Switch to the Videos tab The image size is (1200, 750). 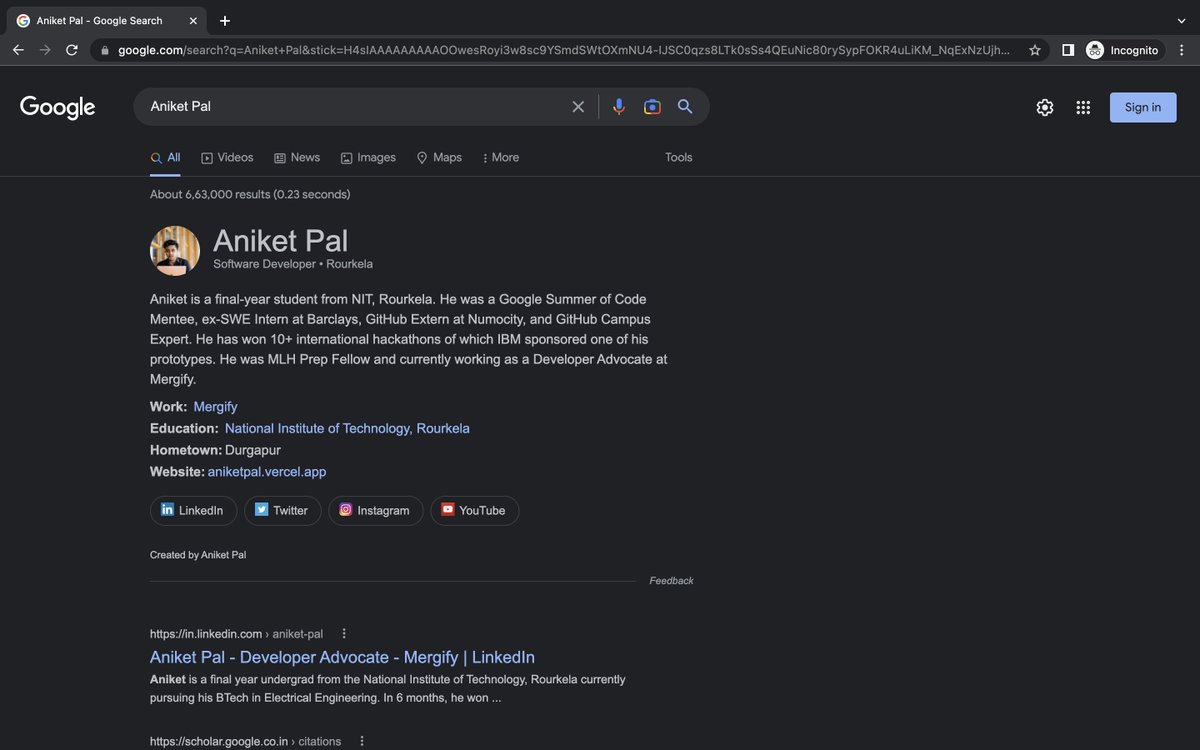point(227,158)
